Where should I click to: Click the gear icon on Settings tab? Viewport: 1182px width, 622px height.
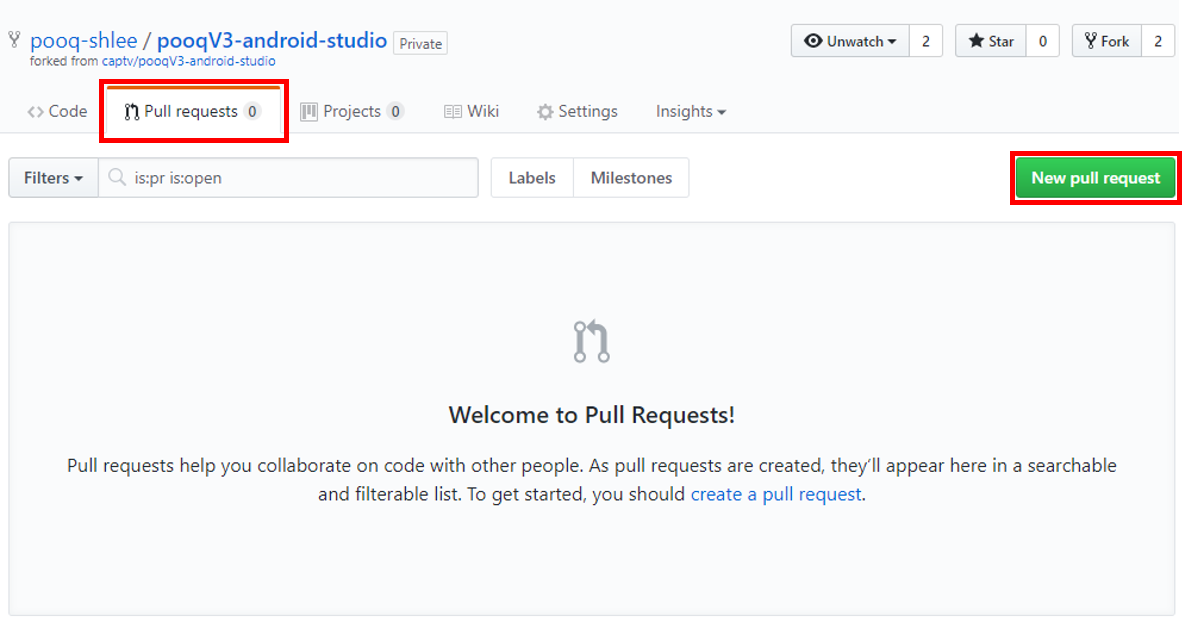pos(545,112)
